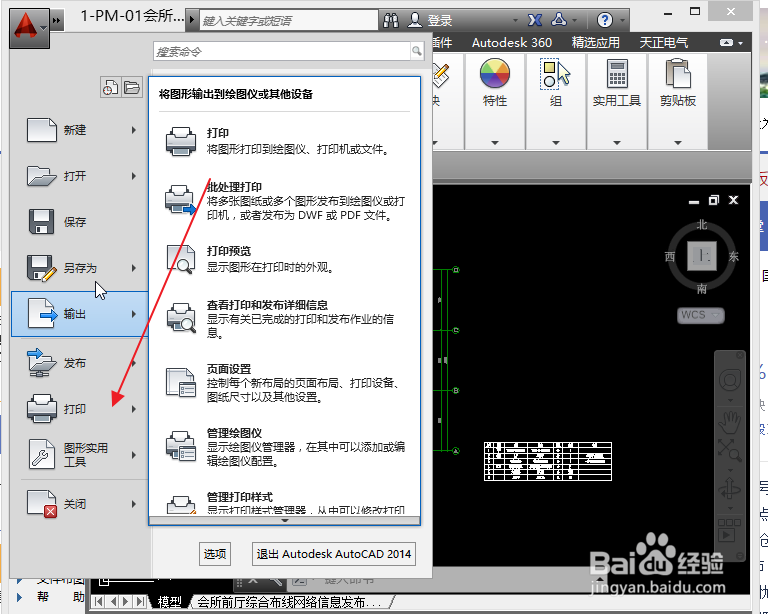Open the 天正电气 ribbon tab
The height and width of the screenshot is (614, 768).
coord(664,43)
